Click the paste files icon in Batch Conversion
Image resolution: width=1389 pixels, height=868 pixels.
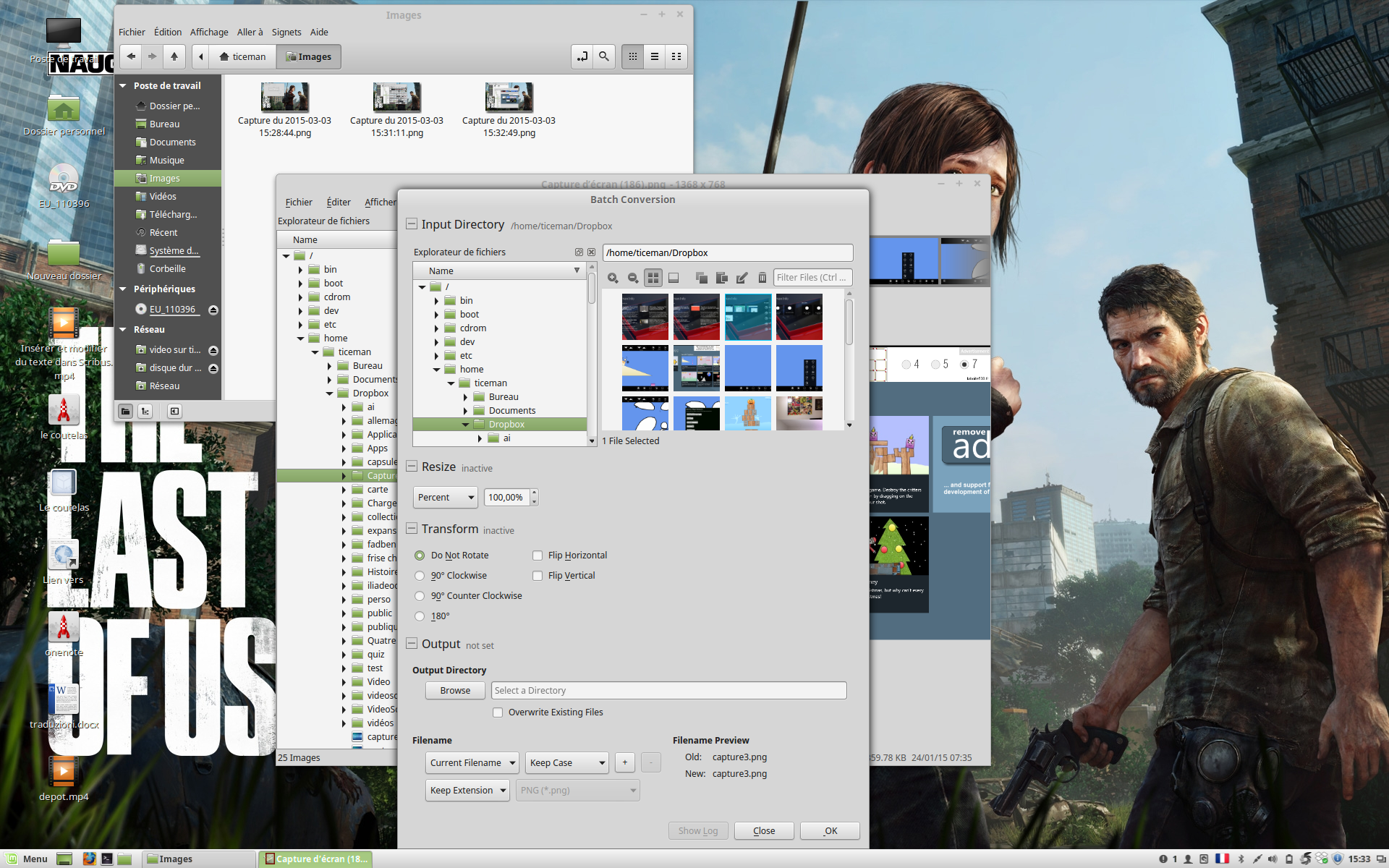click(x=721, y=278)
